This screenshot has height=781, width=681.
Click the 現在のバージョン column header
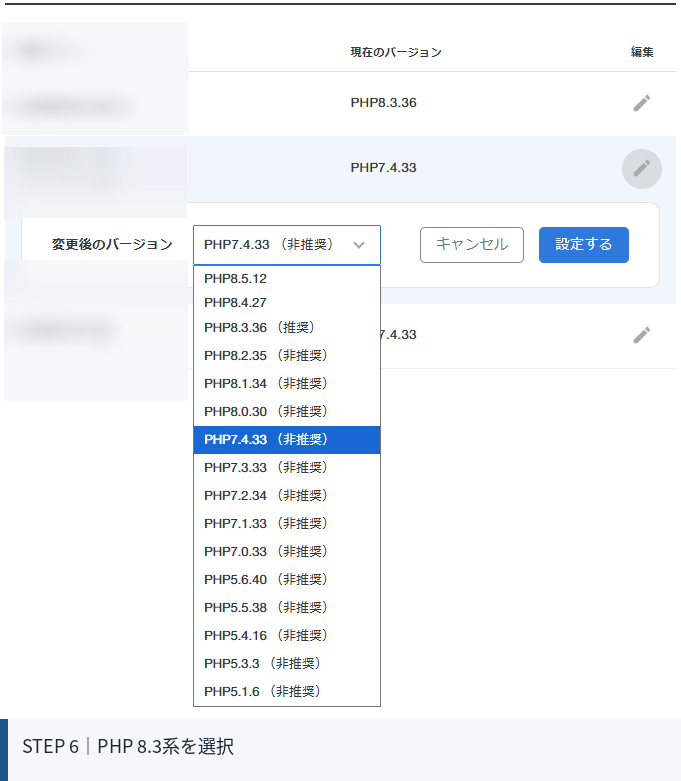(x=396, y=52)
